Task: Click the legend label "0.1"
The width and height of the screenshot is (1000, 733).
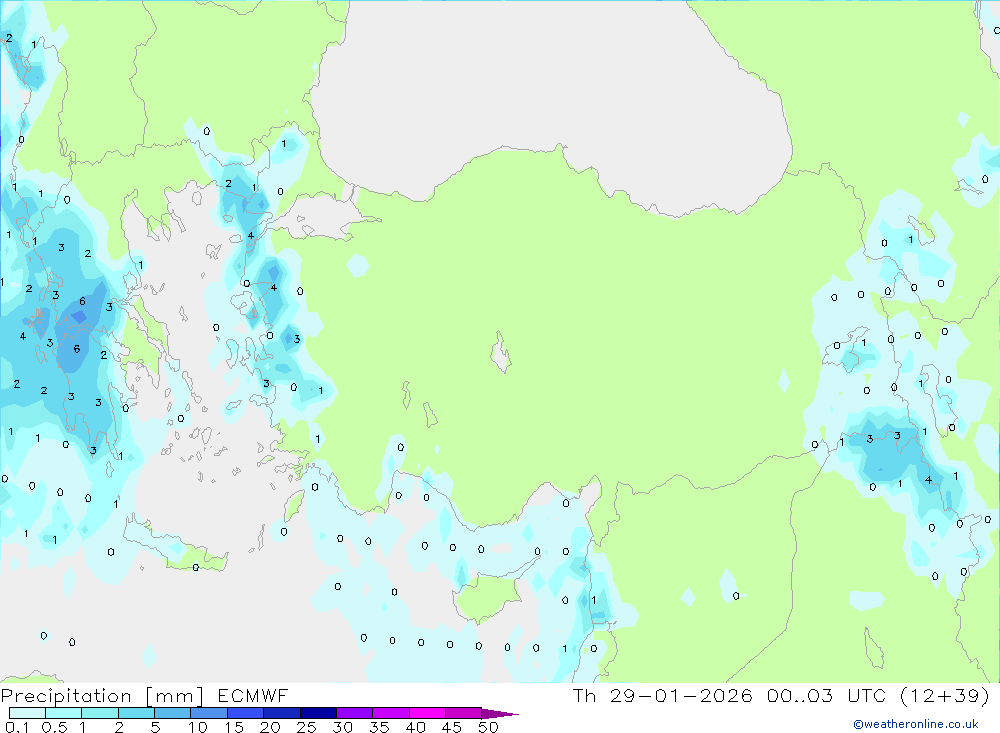Action: tap(17, 727)
